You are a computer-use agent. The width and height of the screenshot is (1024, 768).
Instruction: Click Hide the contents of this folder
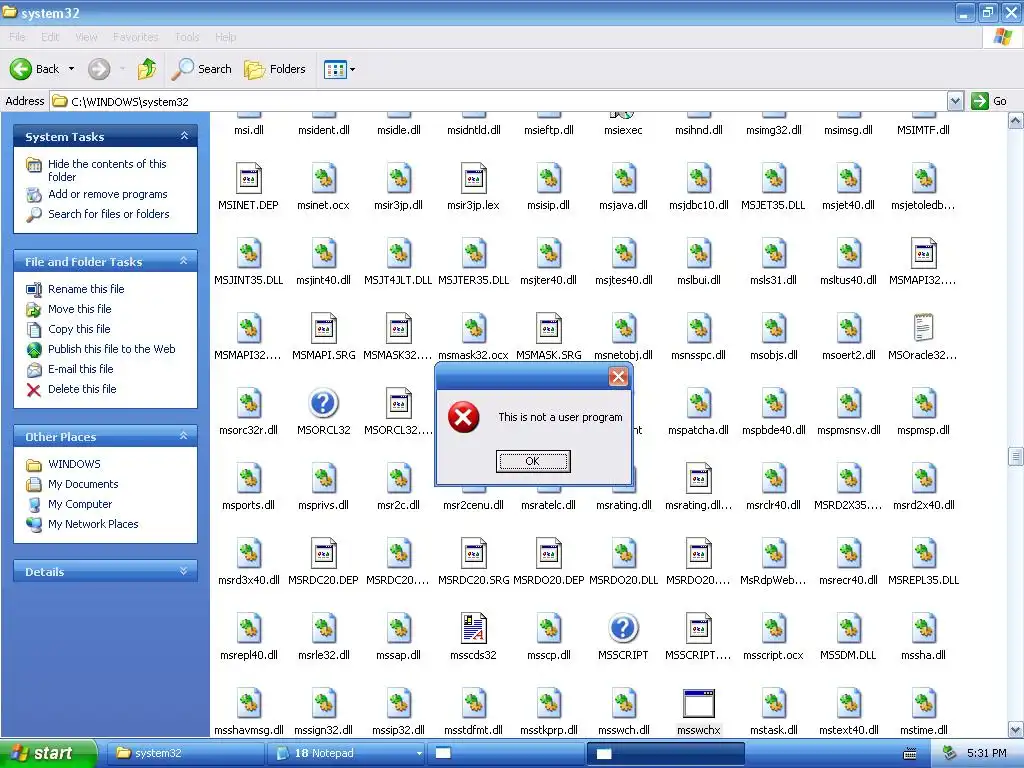[x=107, y=170]
